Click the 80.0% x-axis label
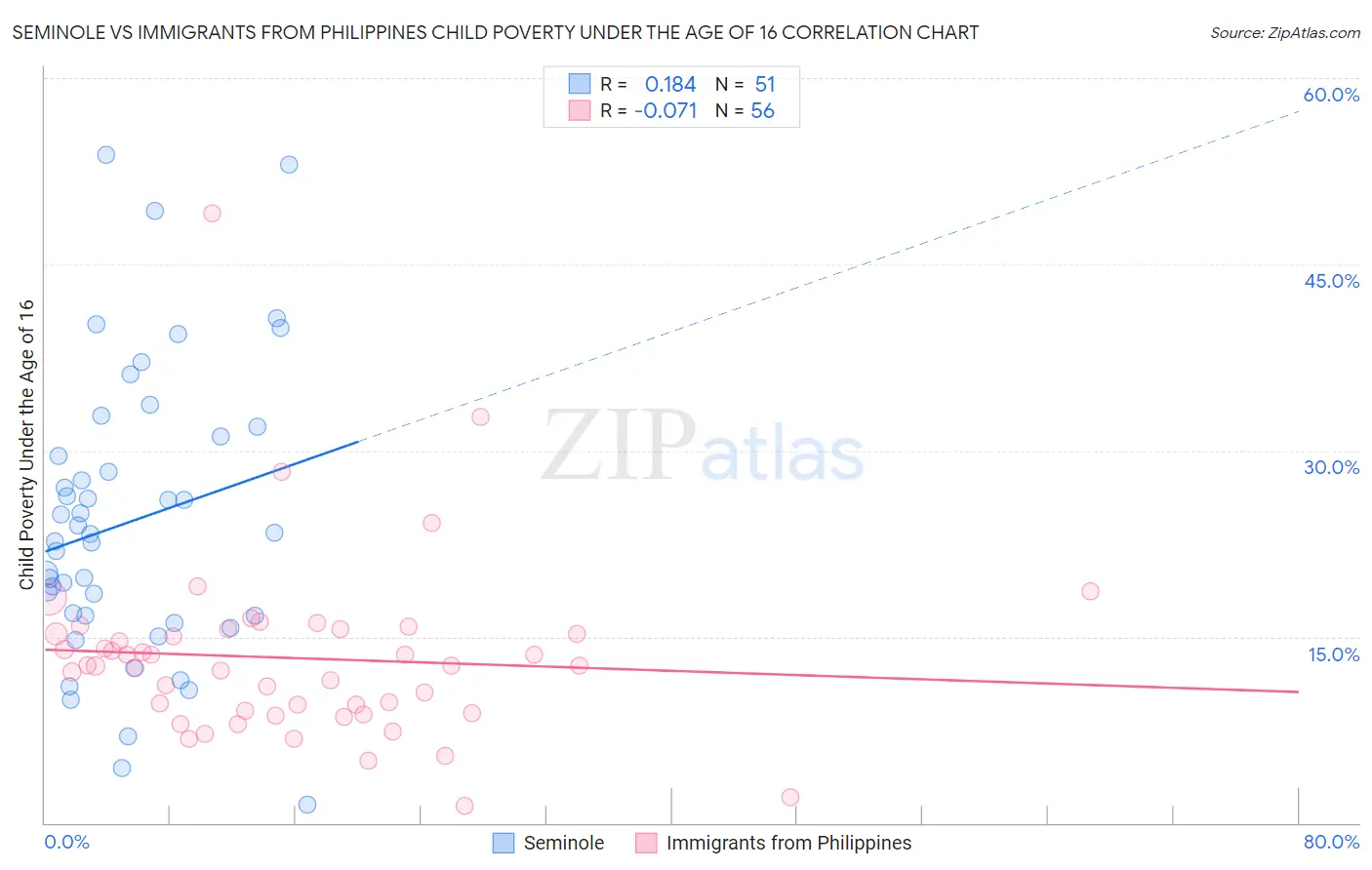Viewport: 1372px width, 870px height. [1331, 842]
